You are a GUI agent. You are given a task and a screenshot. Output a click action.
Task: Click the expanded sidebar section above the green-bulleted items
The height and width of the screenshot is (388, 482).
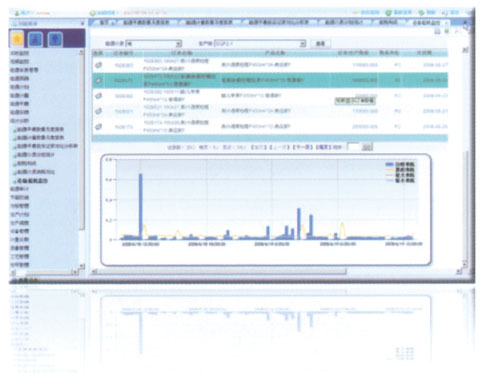19,121
